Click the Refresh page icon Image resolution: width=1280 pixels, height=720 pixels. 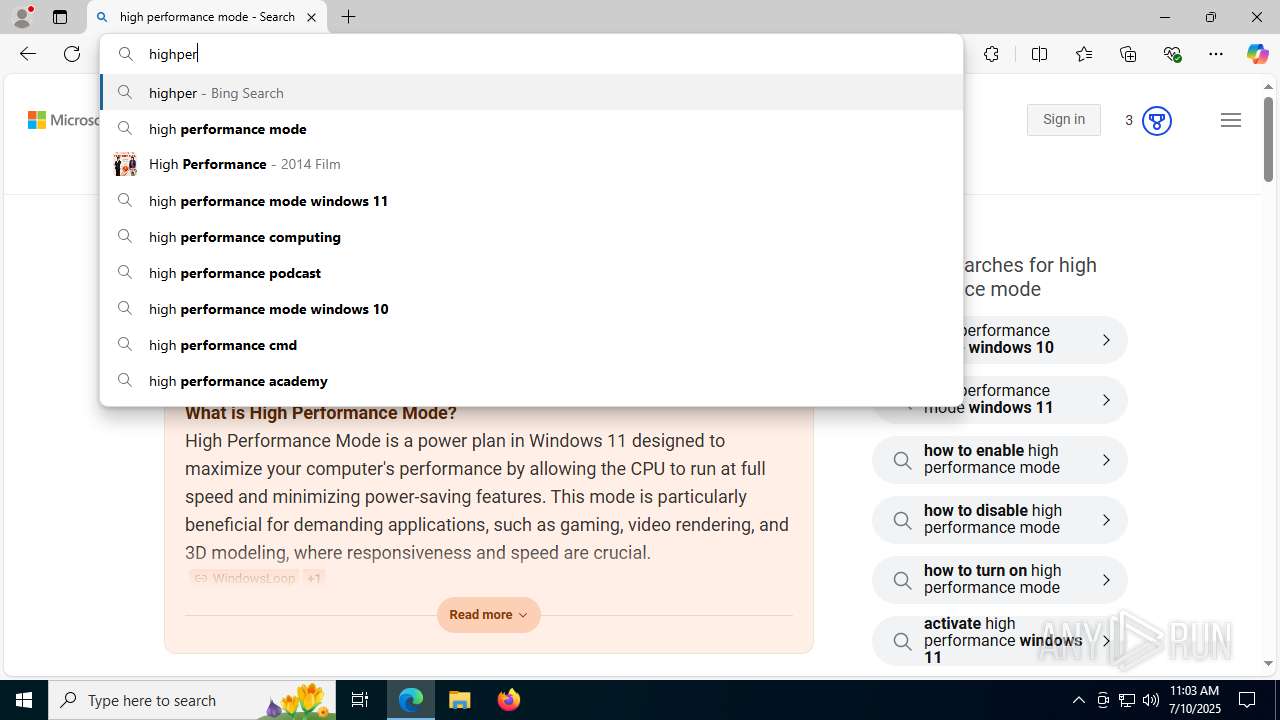point(72,54)
